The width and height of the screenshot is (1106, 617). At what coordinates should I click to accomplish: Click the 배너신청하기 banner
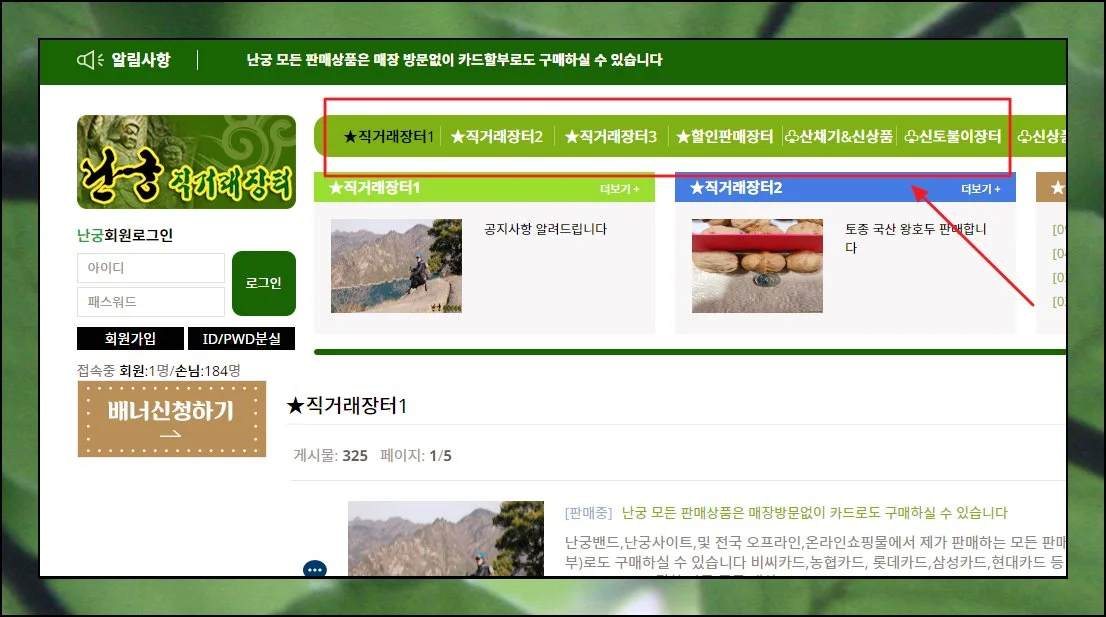[x=172, y=420]
